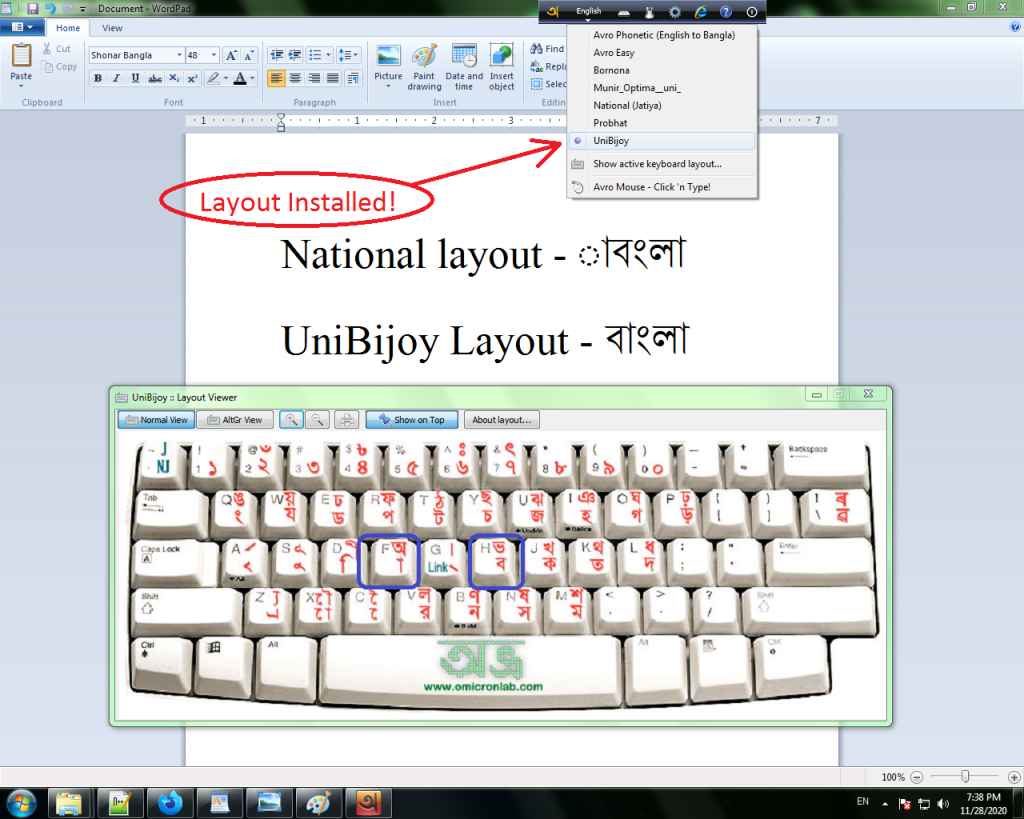Switch Layout Viewer to Normal View

pyautogui.click(x=157, y=420)
